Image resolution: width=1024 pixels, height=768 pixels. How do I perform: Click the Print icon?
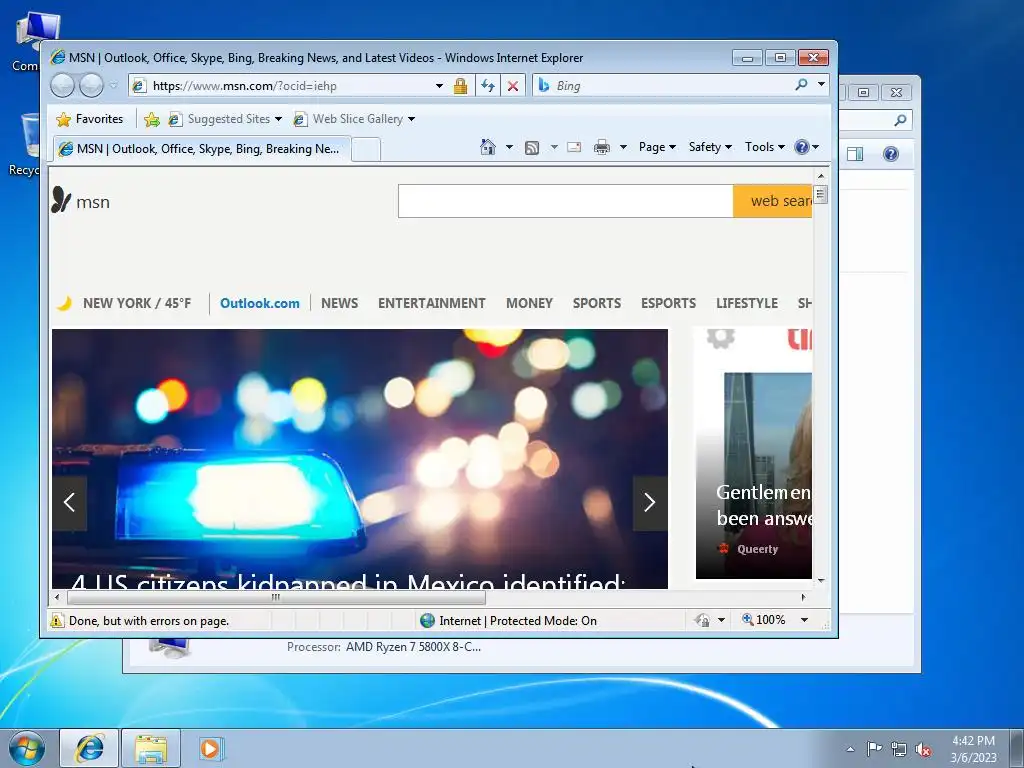tap(601, 147)
